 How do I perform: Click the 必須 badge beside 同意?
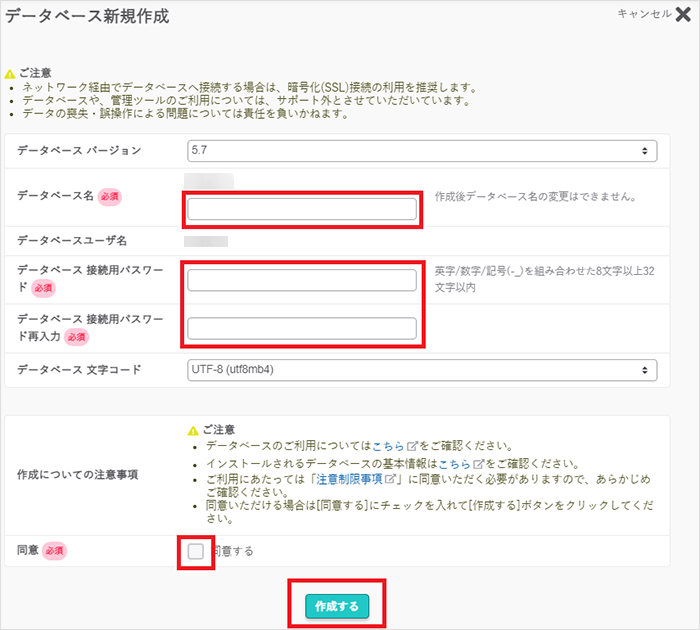(x=54, y=551)
